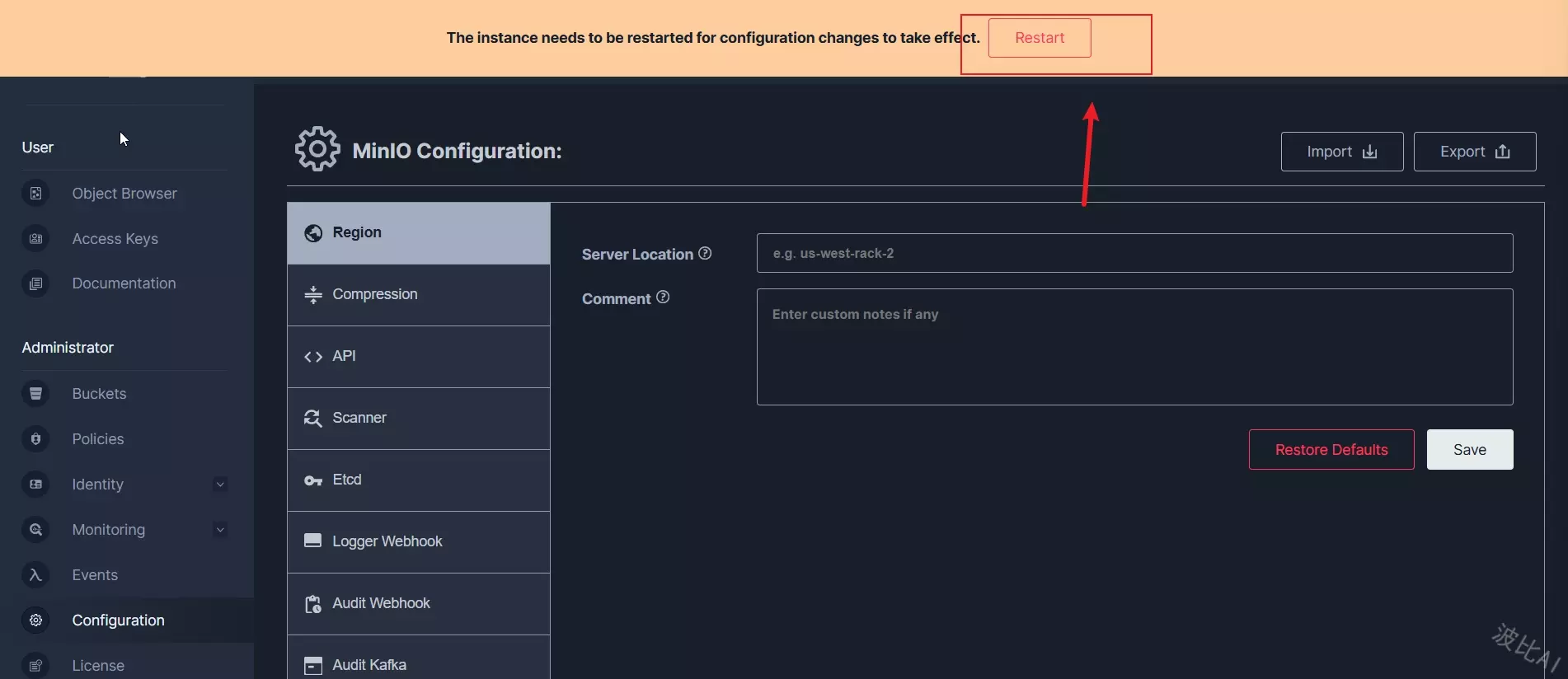The width and height of the screenshot is (1568, 679).
Task: Click the globe icon next to Region
Action: (313, 233)
